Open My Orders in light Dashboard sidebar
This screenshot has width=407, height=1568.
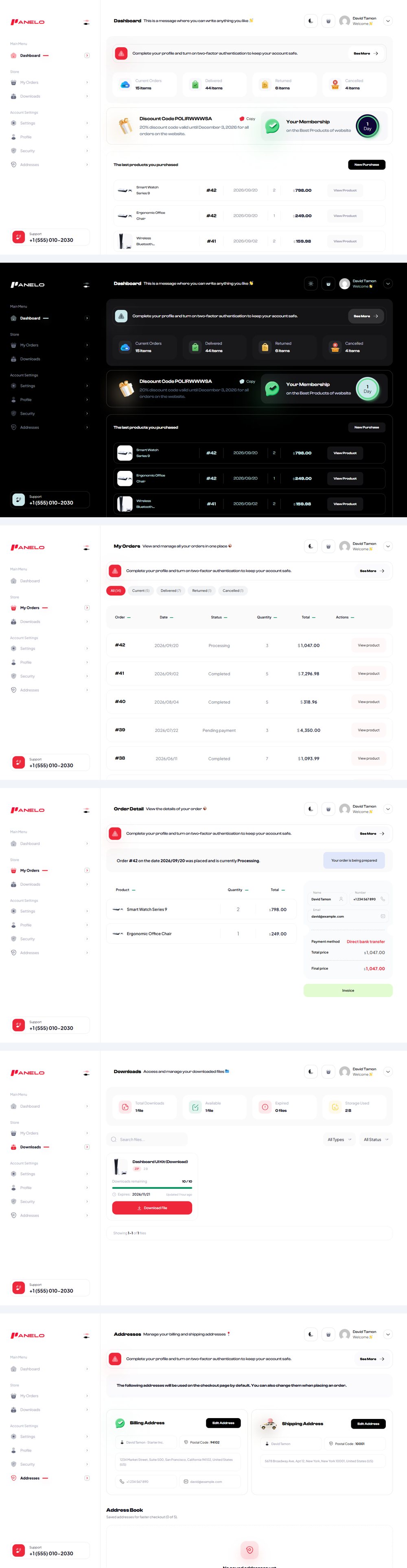tap(50, 82)
